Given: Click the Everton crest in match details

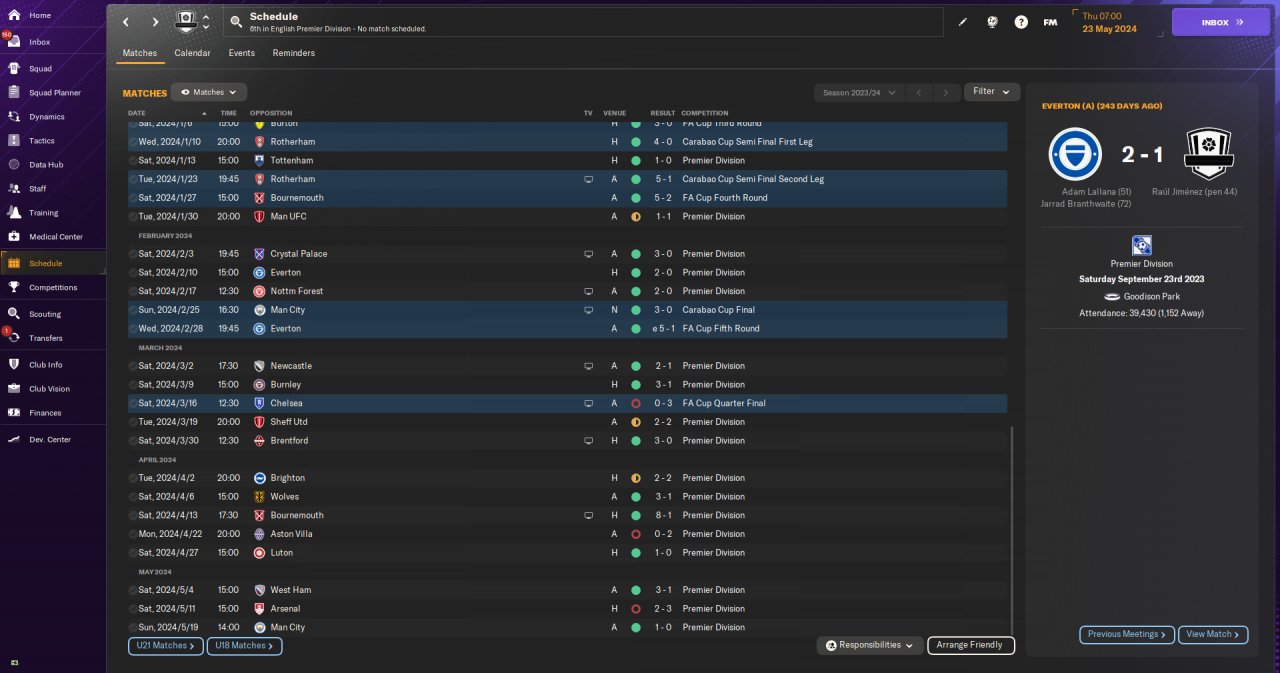Looking at the screenshot, I should pyautogui.click(x=1075, y=154).
